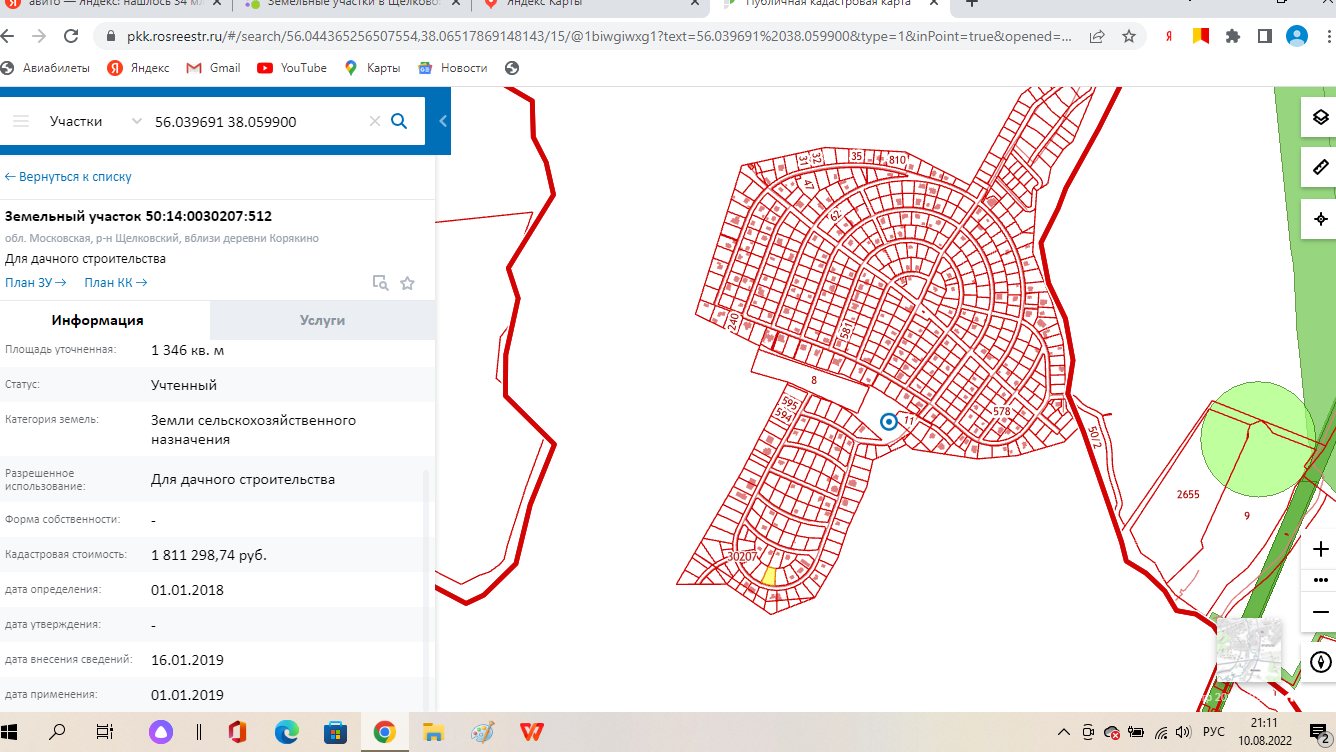
Task: Switch to the Яндекс Карты browser tab
Action: point(590,5)
